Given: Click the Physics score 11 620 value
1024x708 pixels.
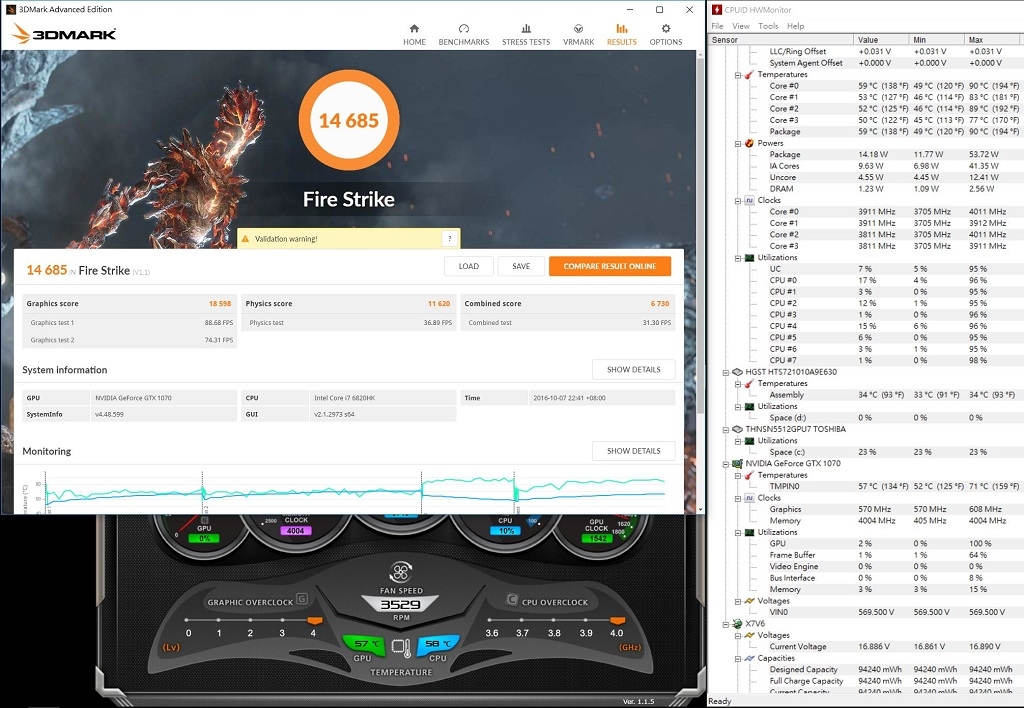Looking at the screenshot, I should 439,304.
